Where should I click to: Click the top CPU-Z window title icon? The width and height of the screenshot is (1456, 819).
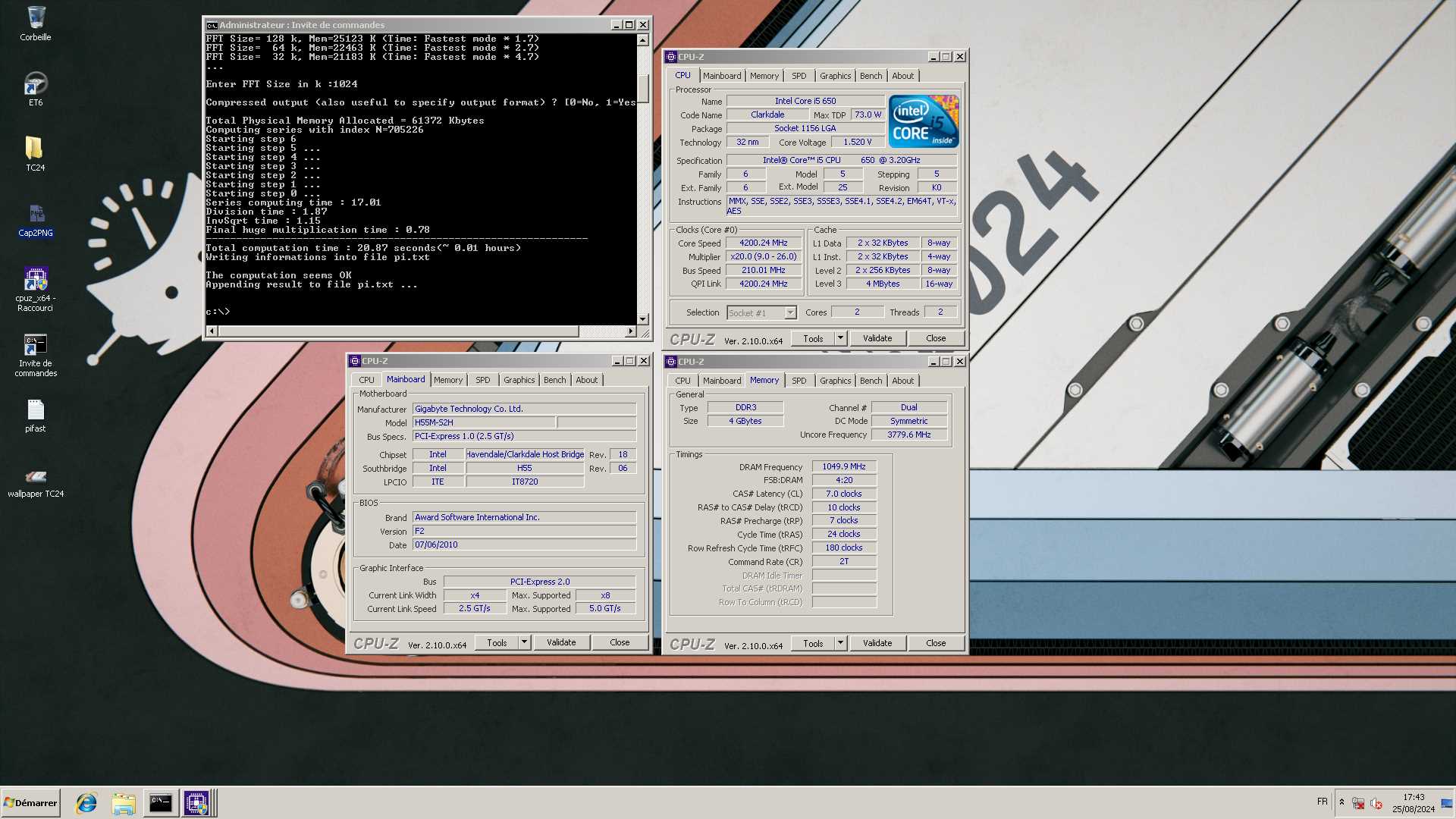pos(670,57)
